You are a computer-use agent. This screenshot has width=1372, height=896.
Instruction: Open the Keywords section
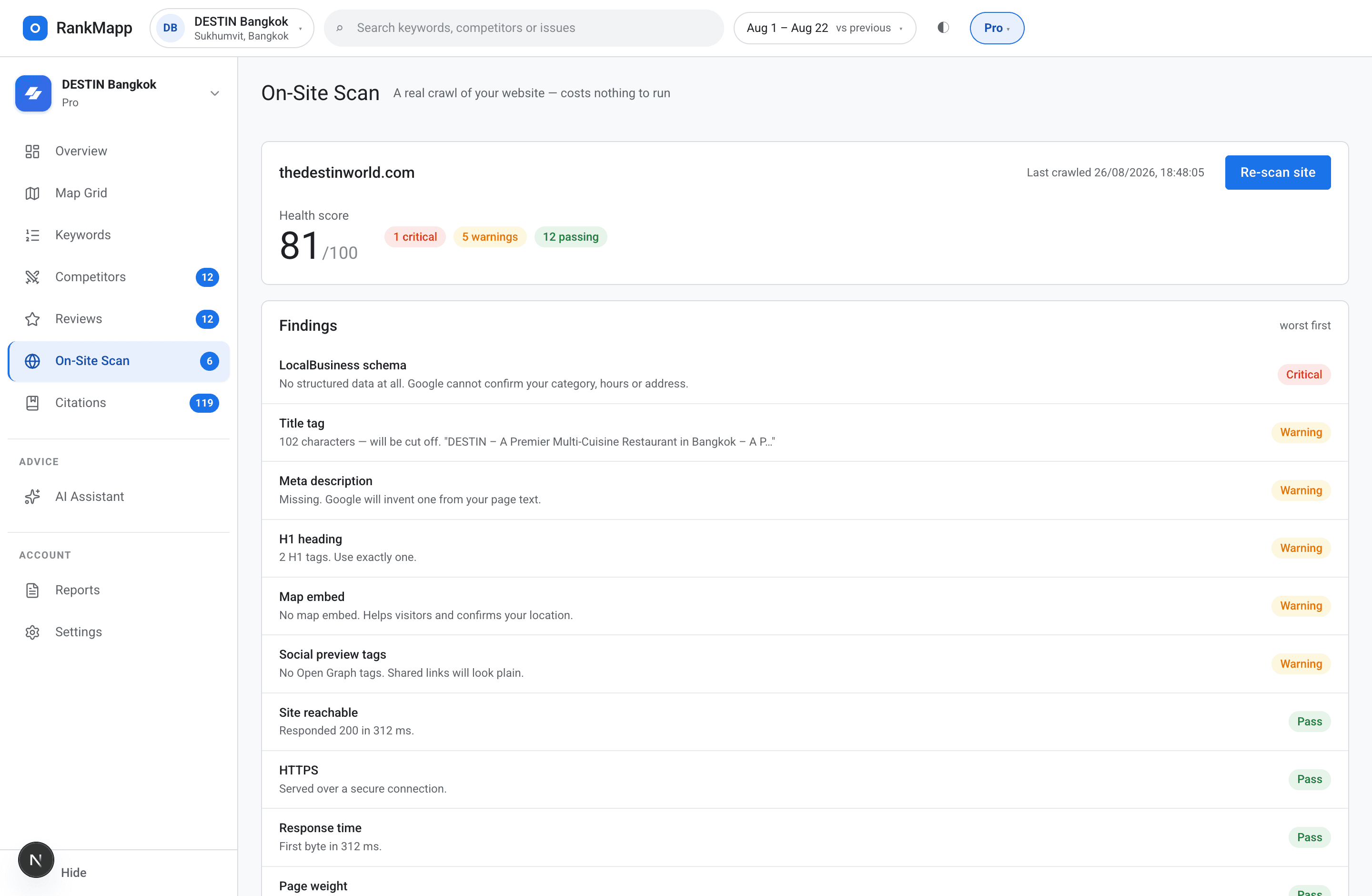click(x=119, y=235)
